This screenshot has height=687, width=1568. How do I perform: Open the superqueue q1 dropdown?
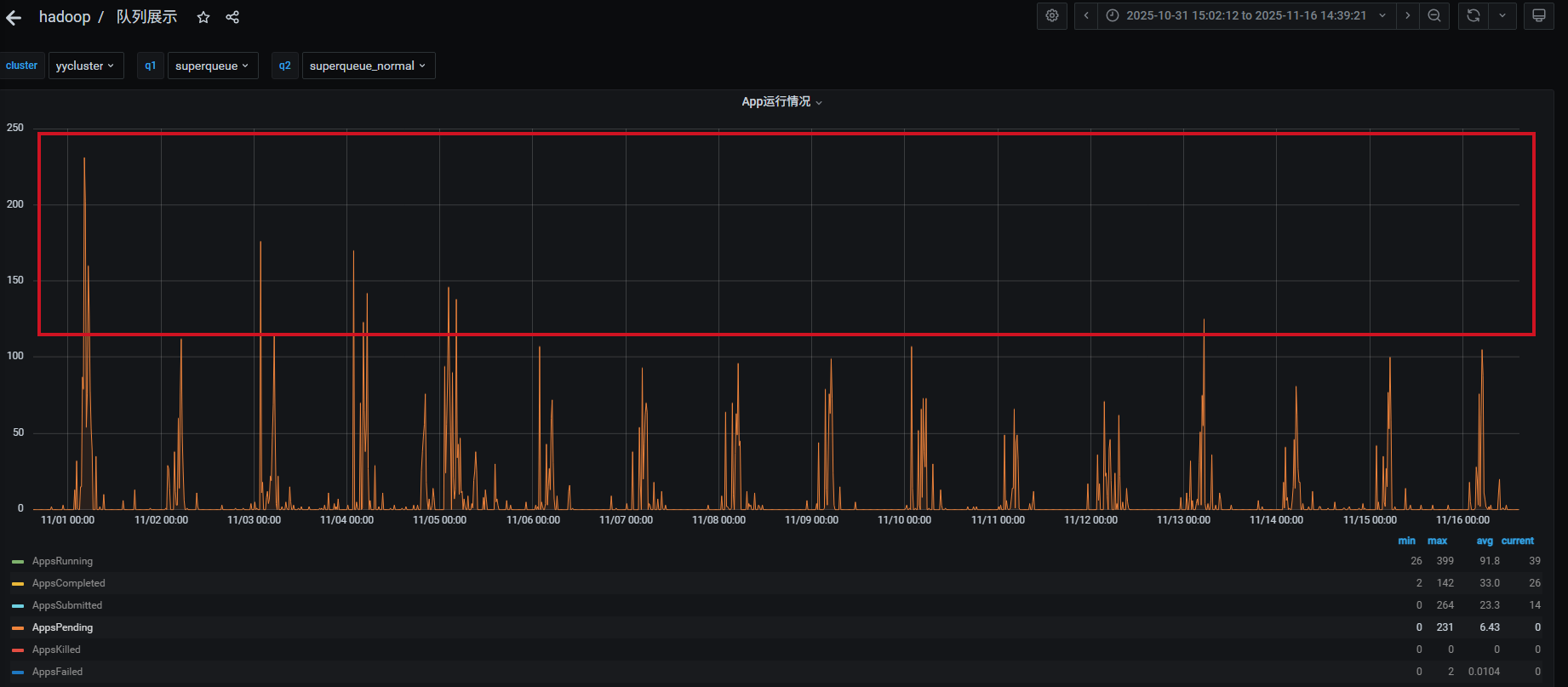coord(212,66)
